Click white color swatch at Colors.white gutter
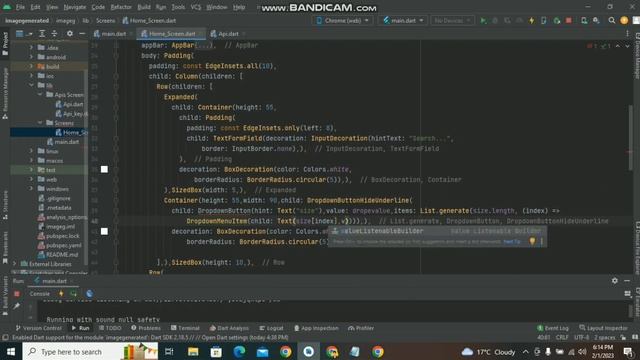640x360 pixels. click(104, 169)
